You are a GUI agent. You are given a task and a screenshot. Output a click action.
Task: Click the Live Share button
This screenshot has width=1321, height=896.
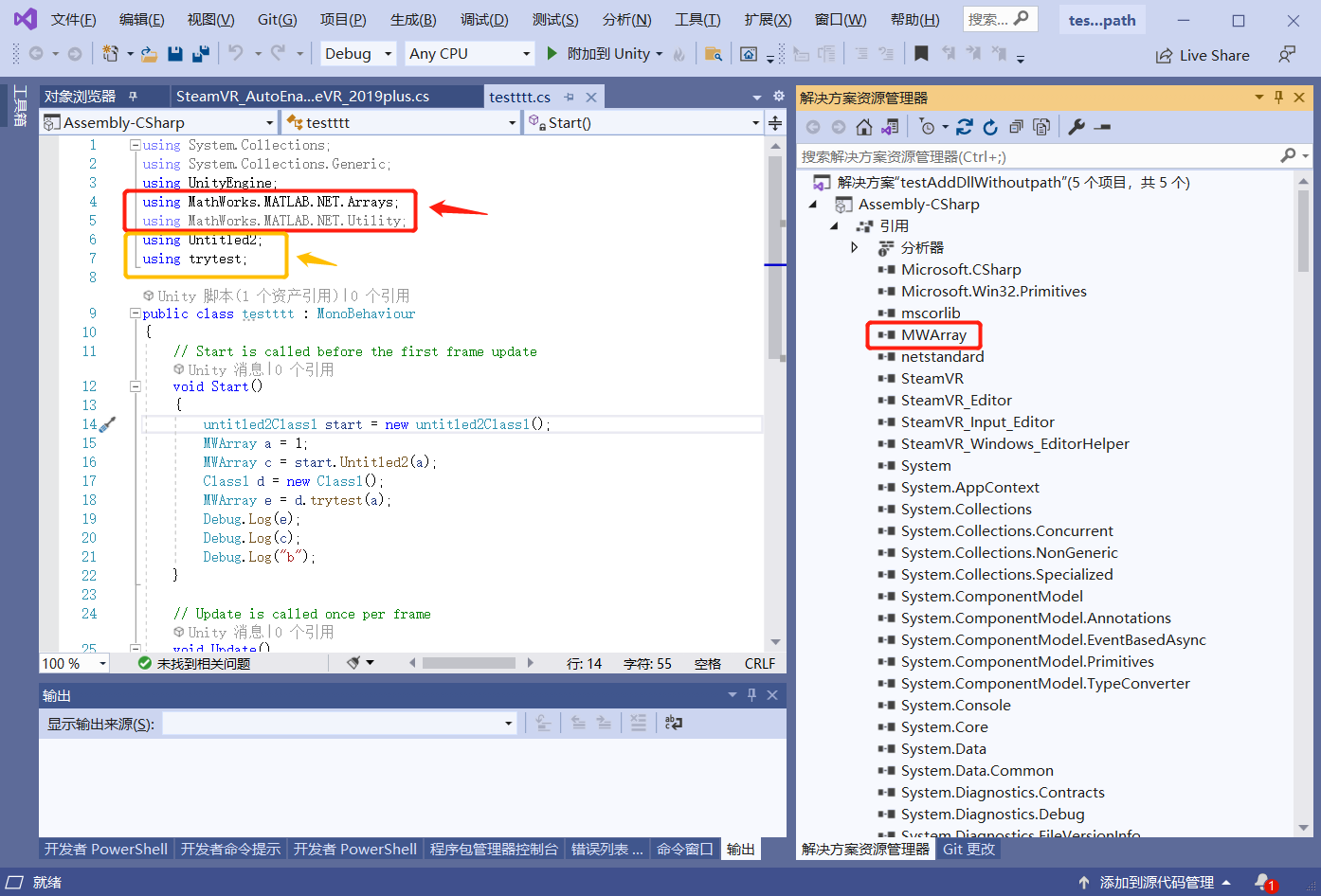tap(1203, 56)
